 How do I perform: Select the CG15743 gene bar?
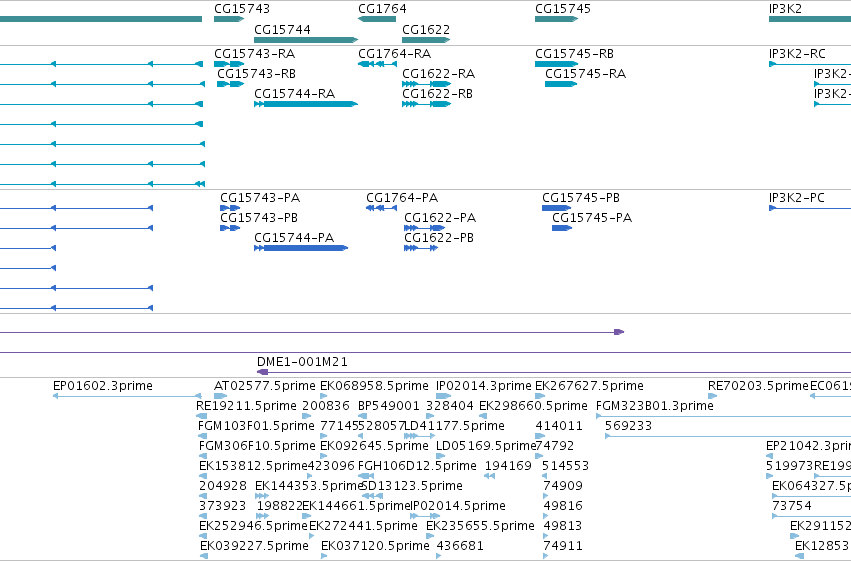tap(228, 19)
